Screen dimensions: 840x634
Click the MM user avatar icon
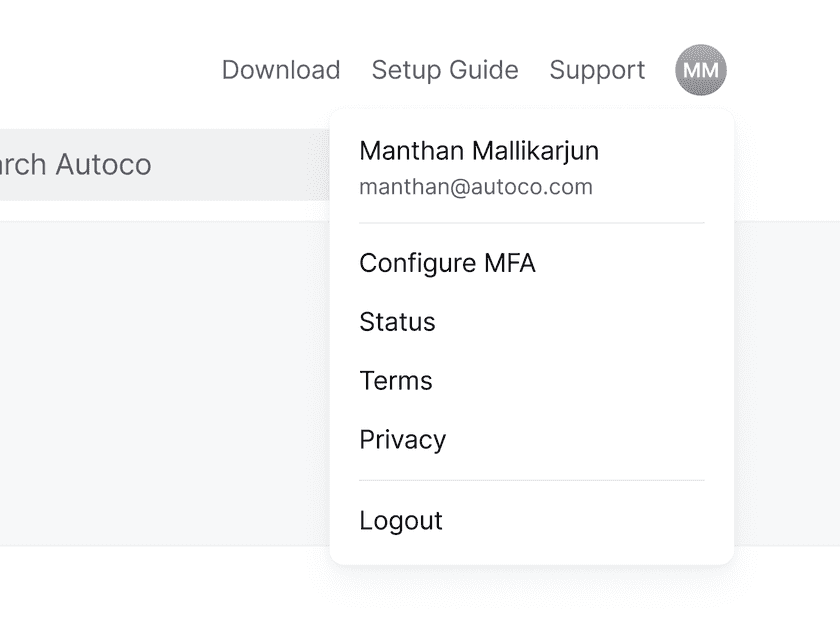(700, 70)
